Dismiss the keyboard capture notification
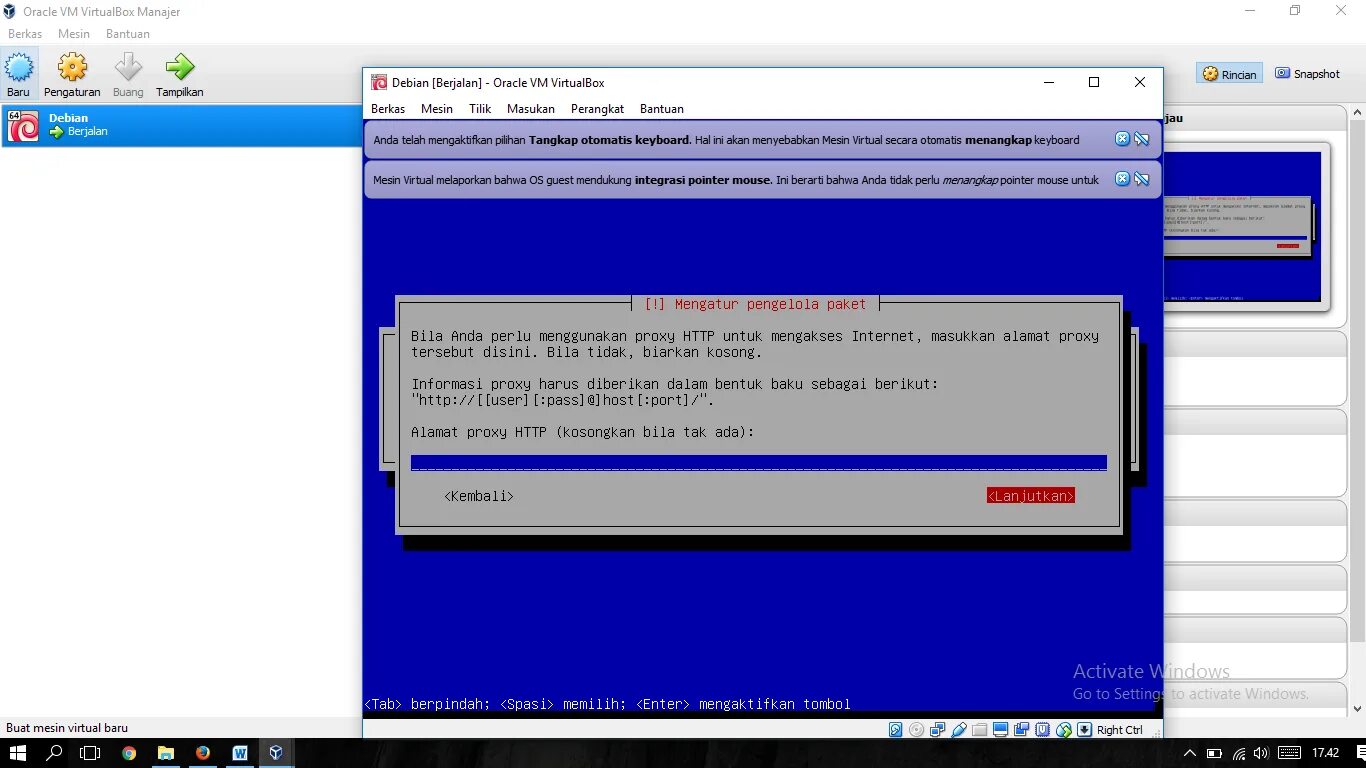Viewport: 1366px width, 768px height. (x=1122, y=139)
